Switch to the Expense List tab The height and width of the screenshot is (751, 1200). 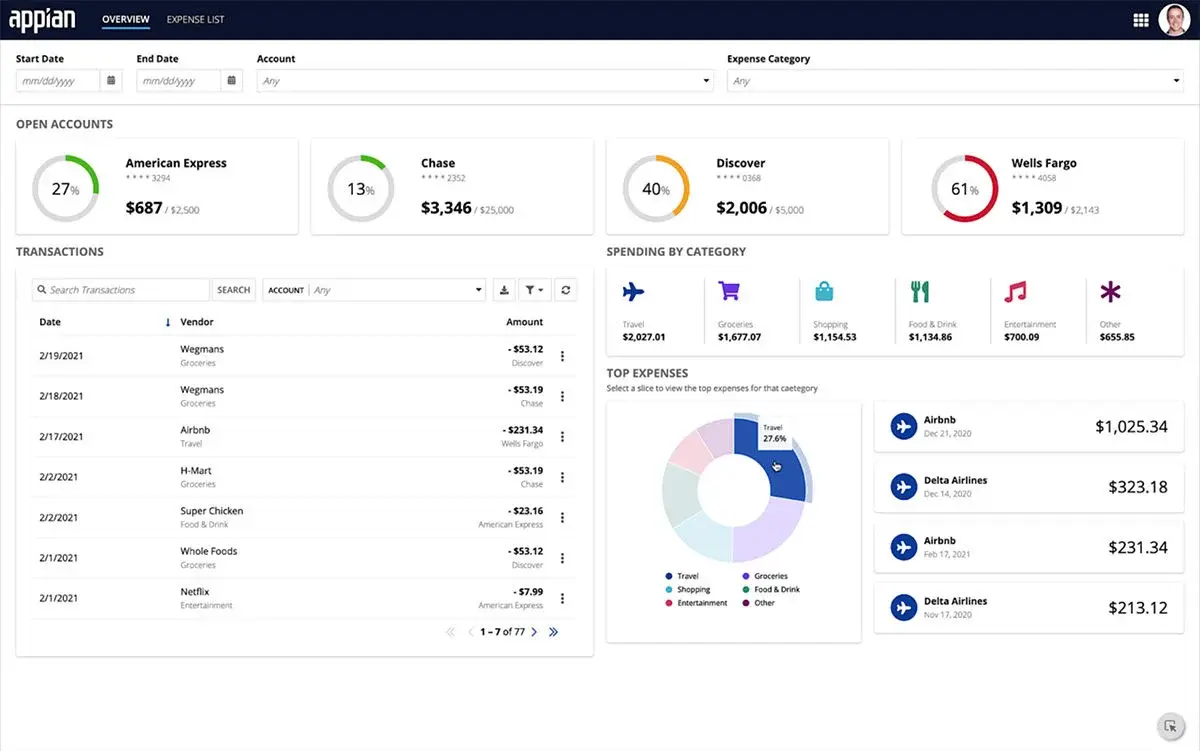pos(195,18)
